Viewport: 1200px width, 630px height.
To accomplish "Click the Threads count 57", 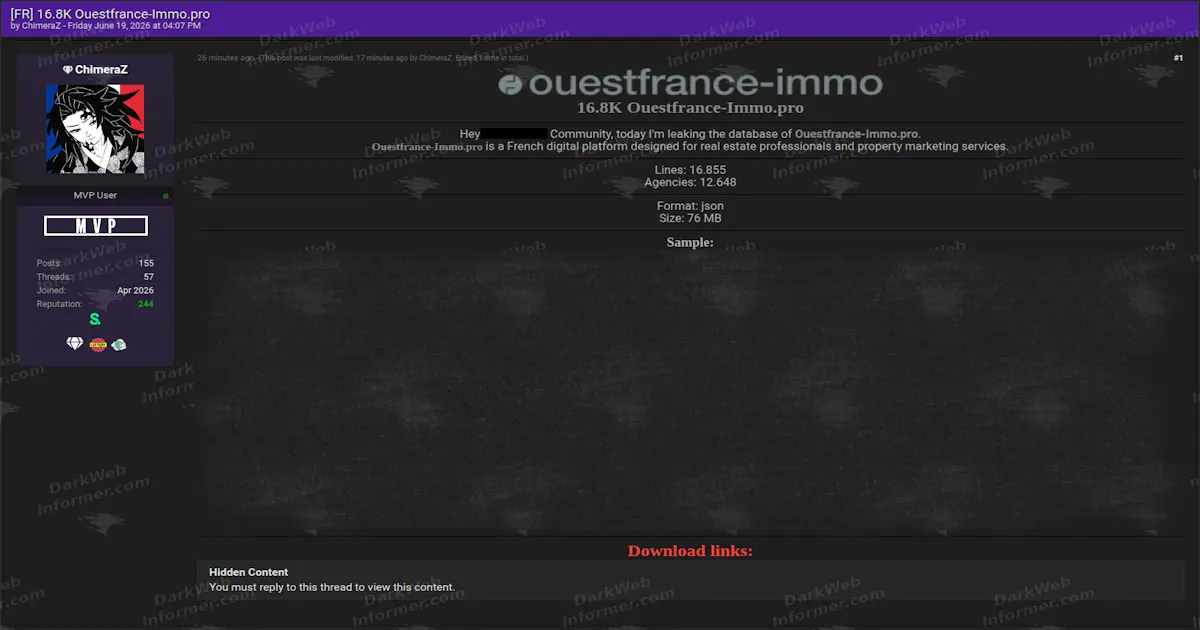I will [149, 277].
